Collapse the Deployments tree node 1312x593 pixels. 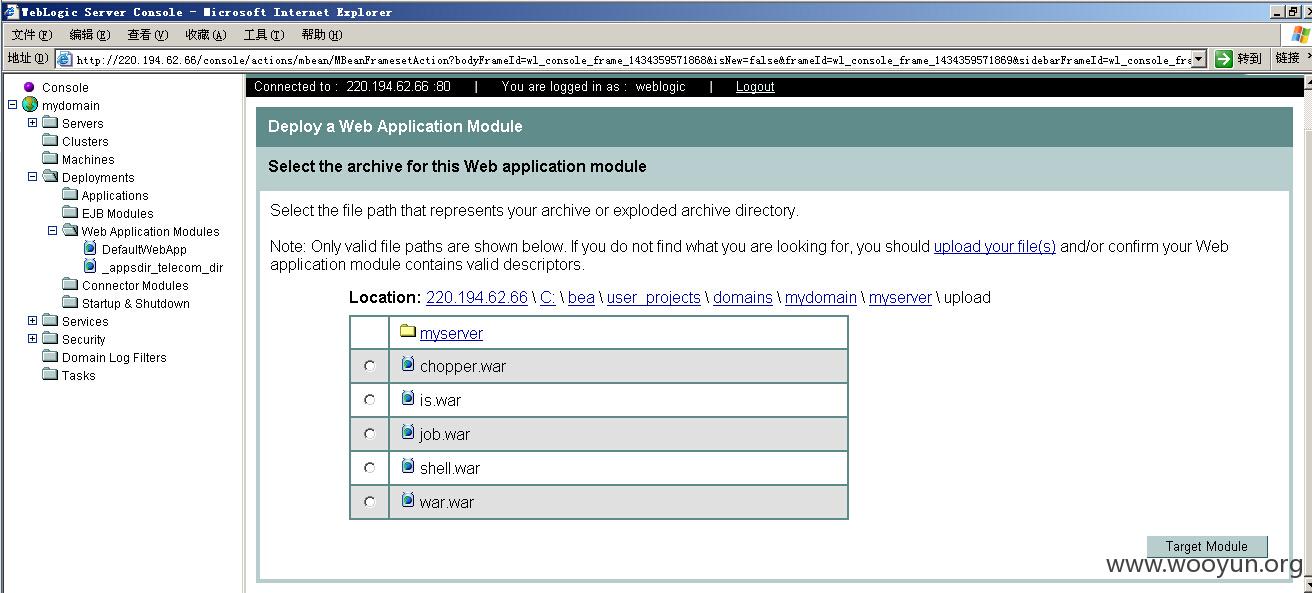tap(32, 177)
